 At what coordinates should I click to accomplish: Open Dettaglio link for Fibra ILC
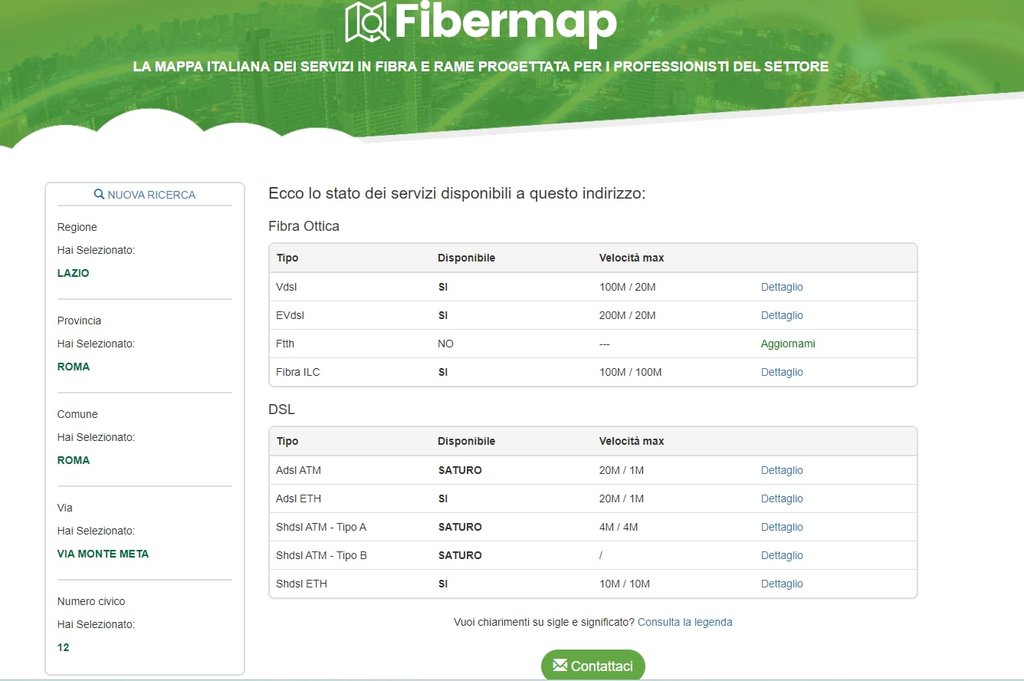(782, 372)
